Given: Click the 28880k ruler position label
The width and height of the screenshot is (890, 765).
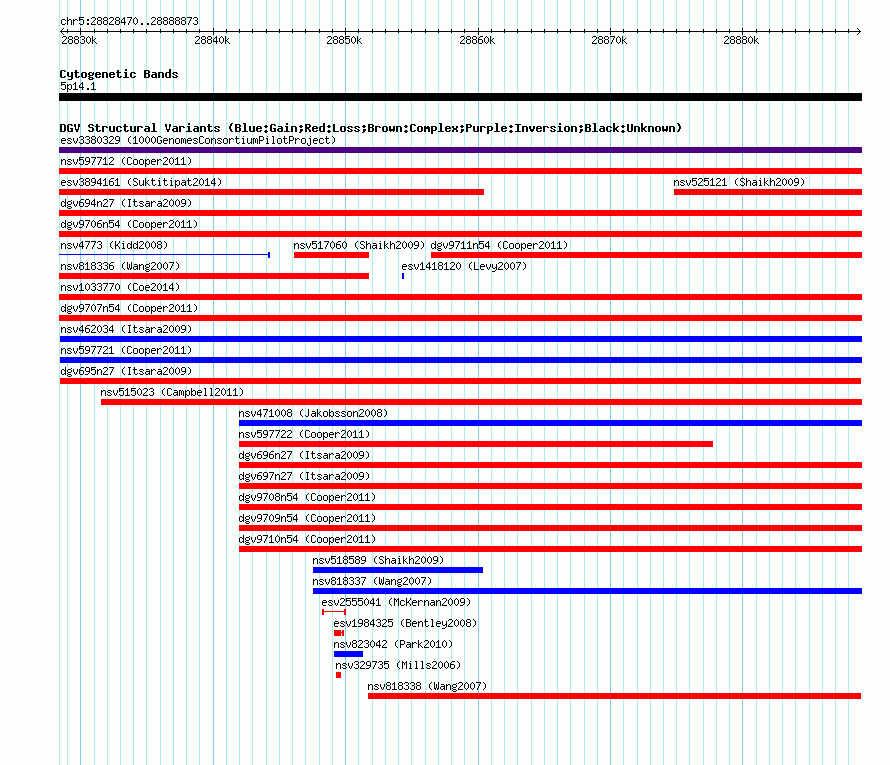Looking at the screenshot, I should pyautogui.click(x=741, y=40).
